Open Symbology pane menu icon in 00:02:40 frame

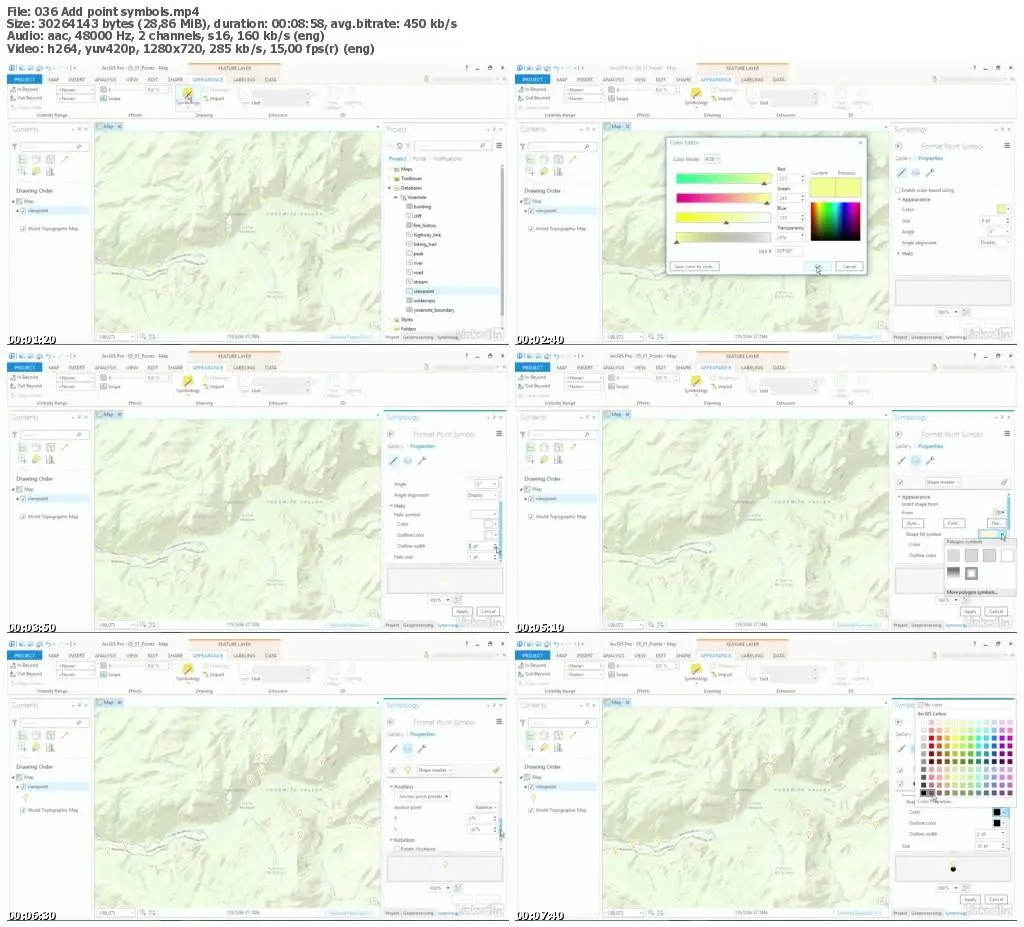tap(1007, 146)
